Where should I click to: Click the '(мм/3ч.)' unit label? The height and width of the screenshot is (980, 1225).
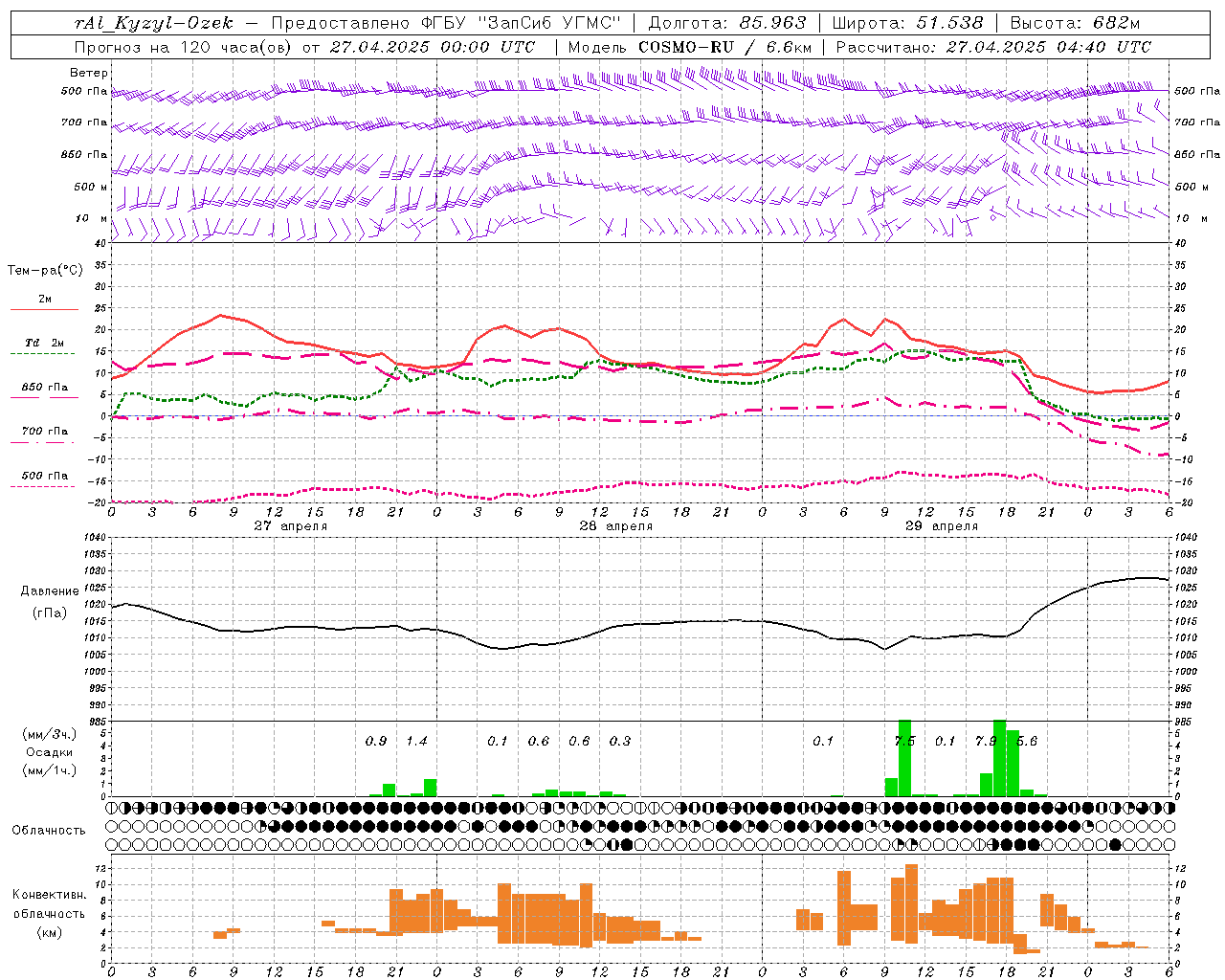coord(50,734)
